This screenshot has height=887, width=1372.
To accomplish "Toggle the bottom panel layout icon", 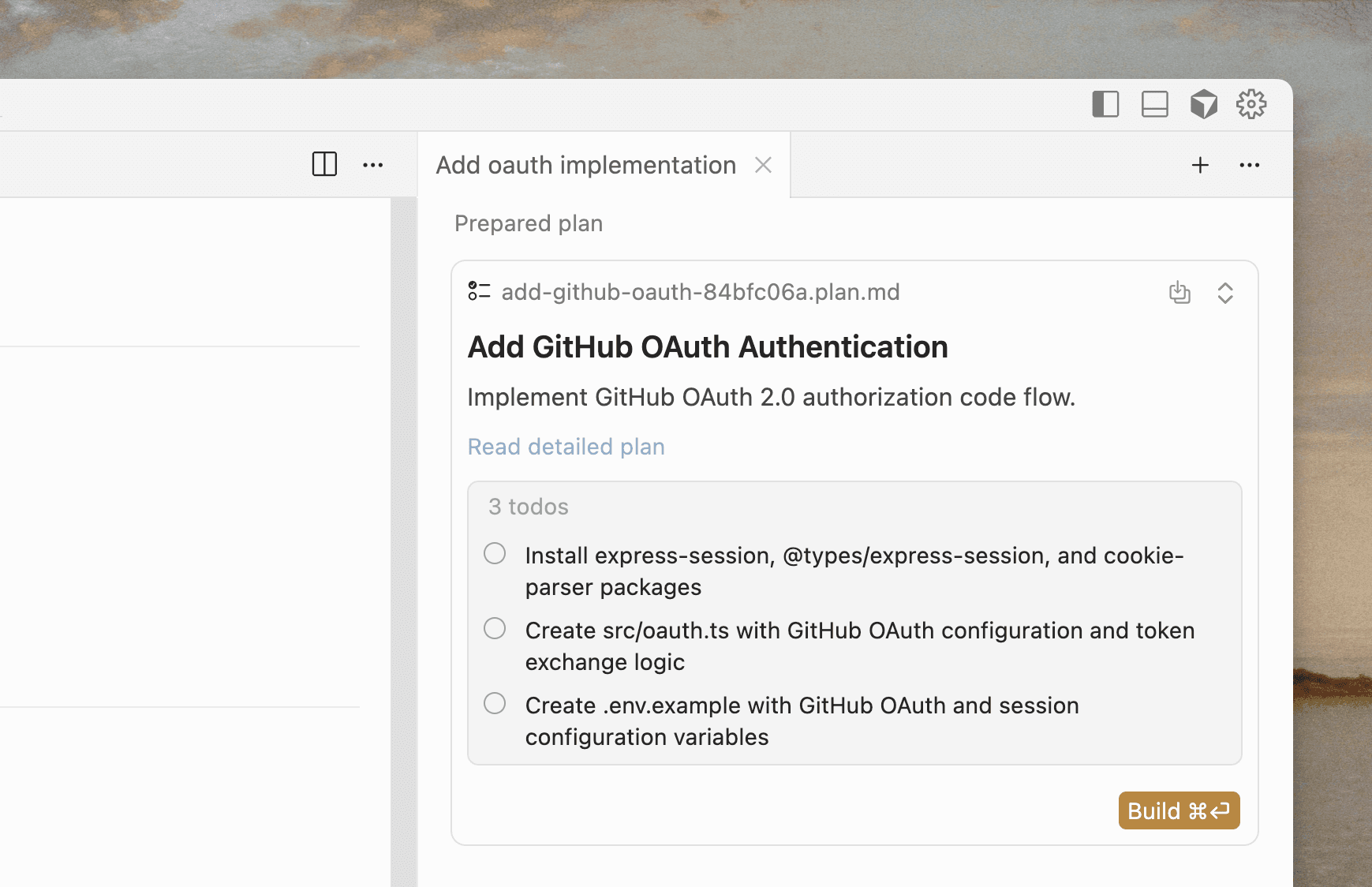I will pyautogui.click(x=1154, y=104).
